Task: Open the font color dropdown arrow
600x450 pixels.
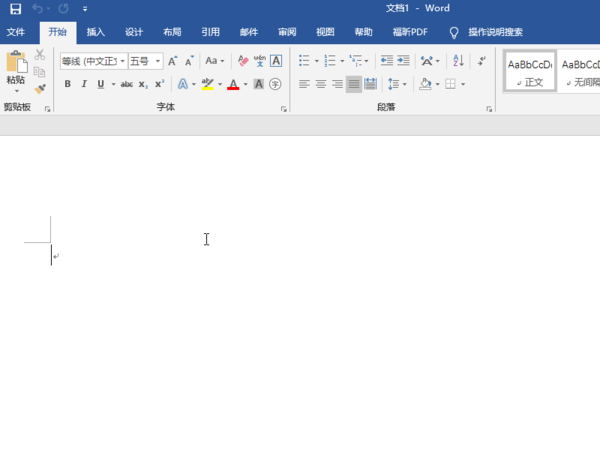Action: [x=246, y=84]
